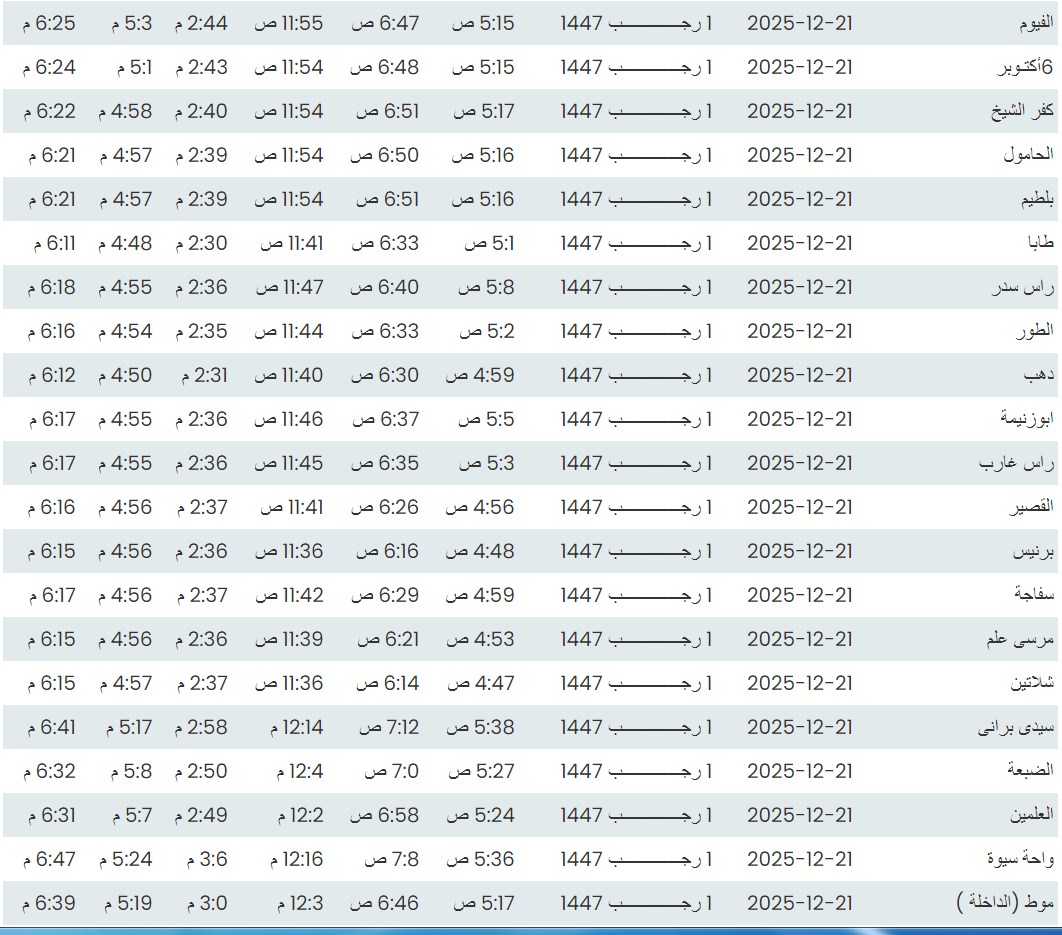Click 4:48 ص time in برنيس row
Image resolution: width=1062 pixels, height=935 pixels.
point(480,551)
